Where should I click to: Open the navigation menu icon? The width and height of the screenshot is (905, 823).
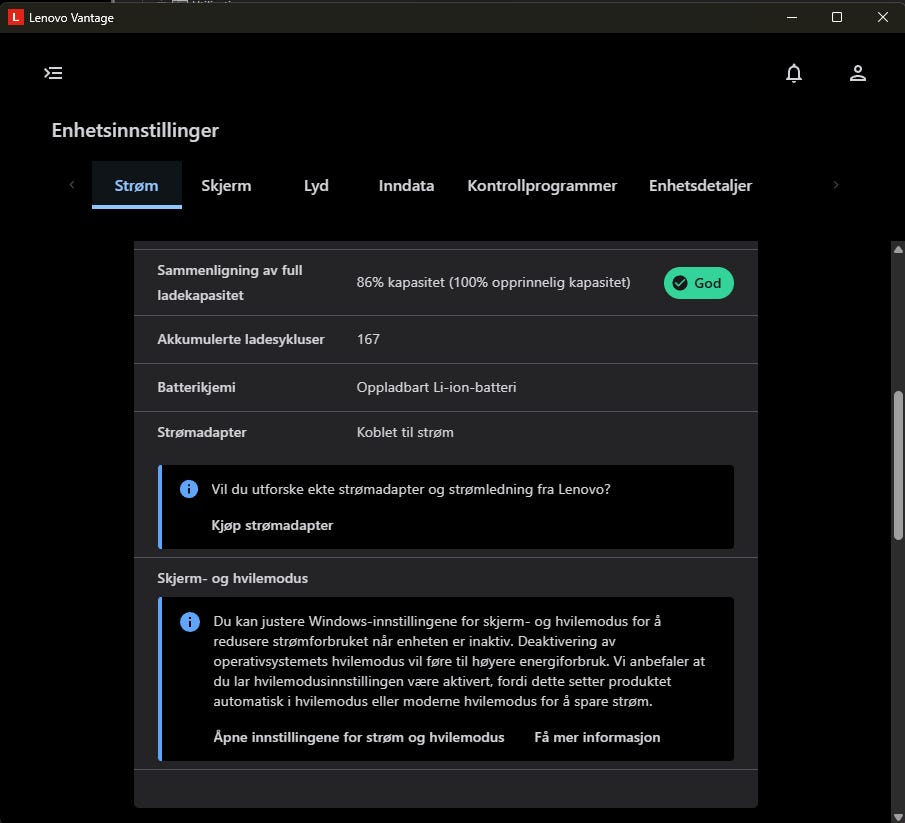[53, 73]
